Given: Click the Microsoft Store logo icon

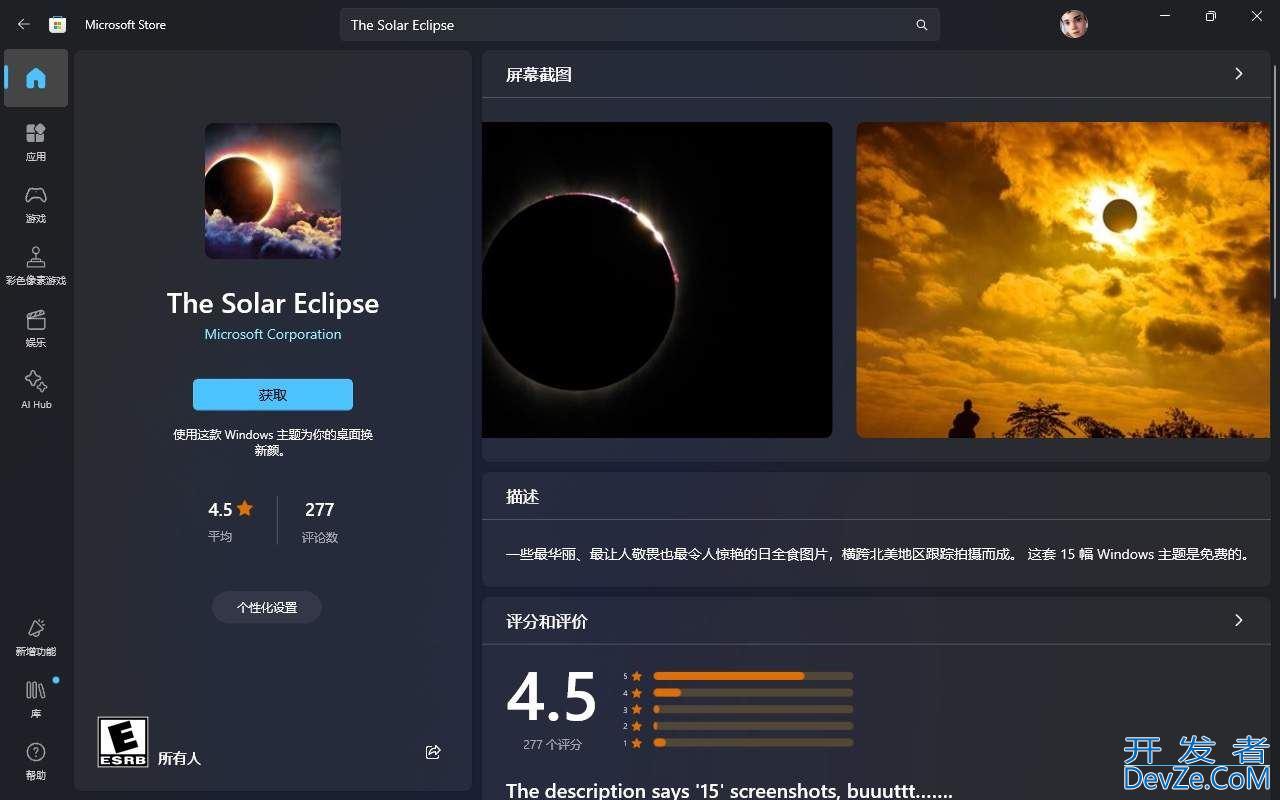Looking at the screenshot, I should pyautogui.click(x=58, y=24).
